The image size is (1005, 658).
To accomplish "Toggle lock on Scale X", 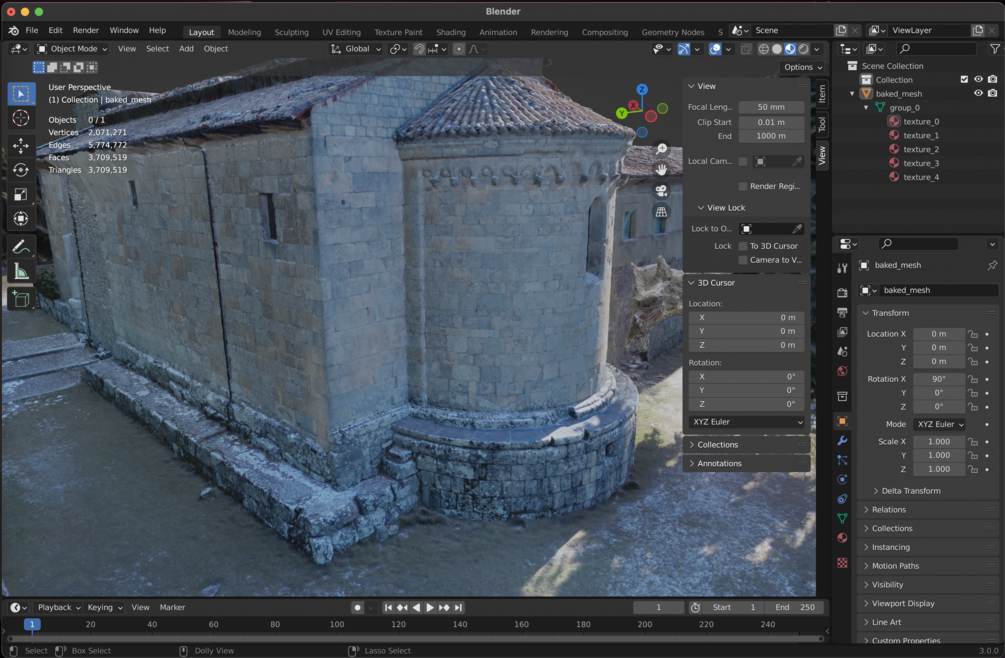I will [x=973, y=441].
